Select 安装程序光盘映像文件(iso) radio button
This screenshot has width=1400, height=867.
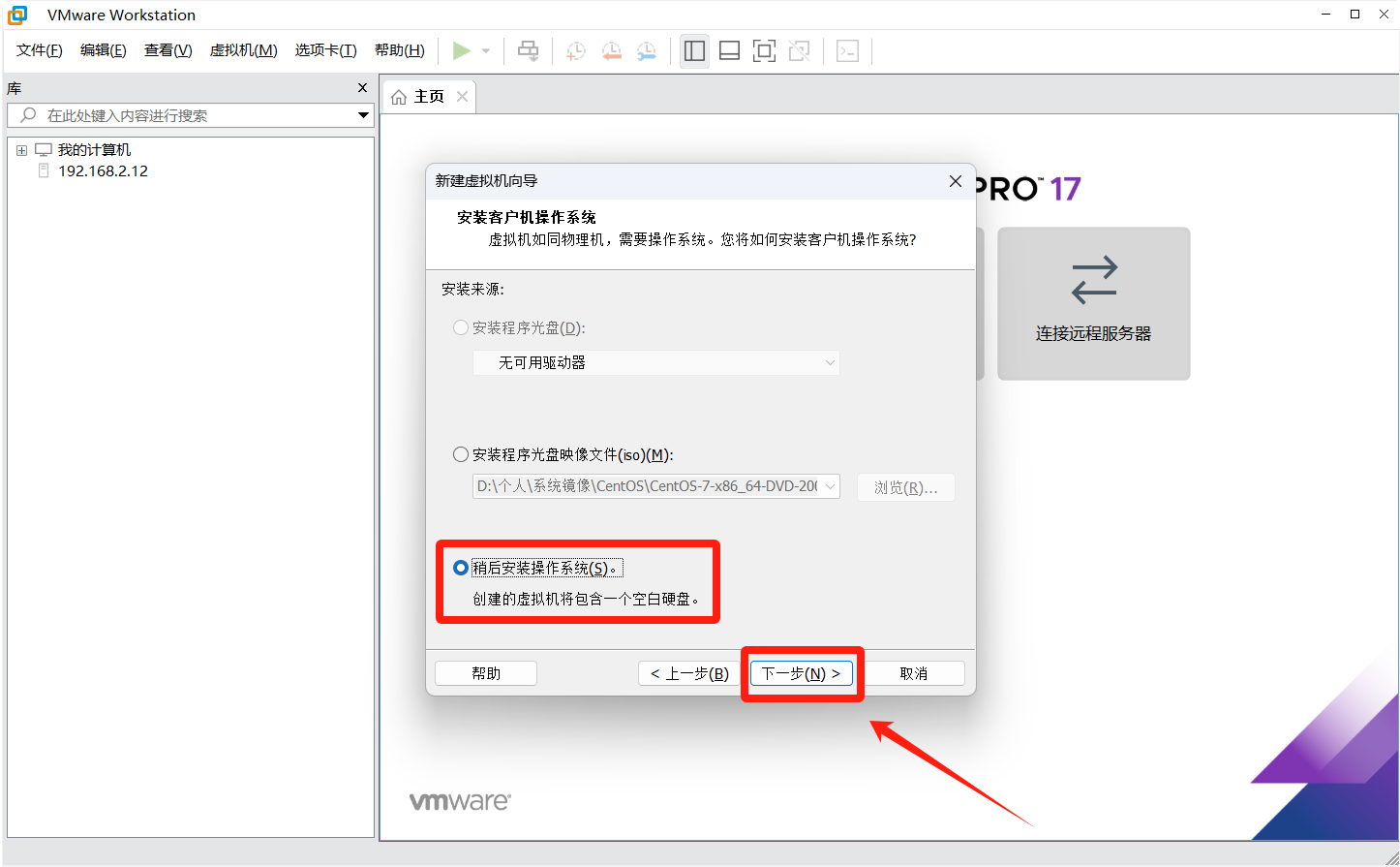pos(461,454)
